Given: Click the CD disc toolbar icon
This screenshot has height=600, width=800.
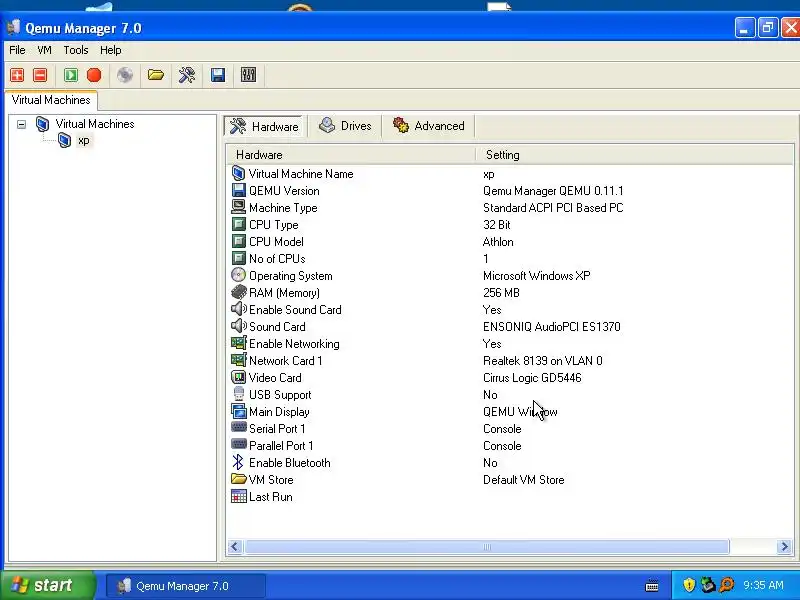Looking at the screenshot, I should 124,75.
